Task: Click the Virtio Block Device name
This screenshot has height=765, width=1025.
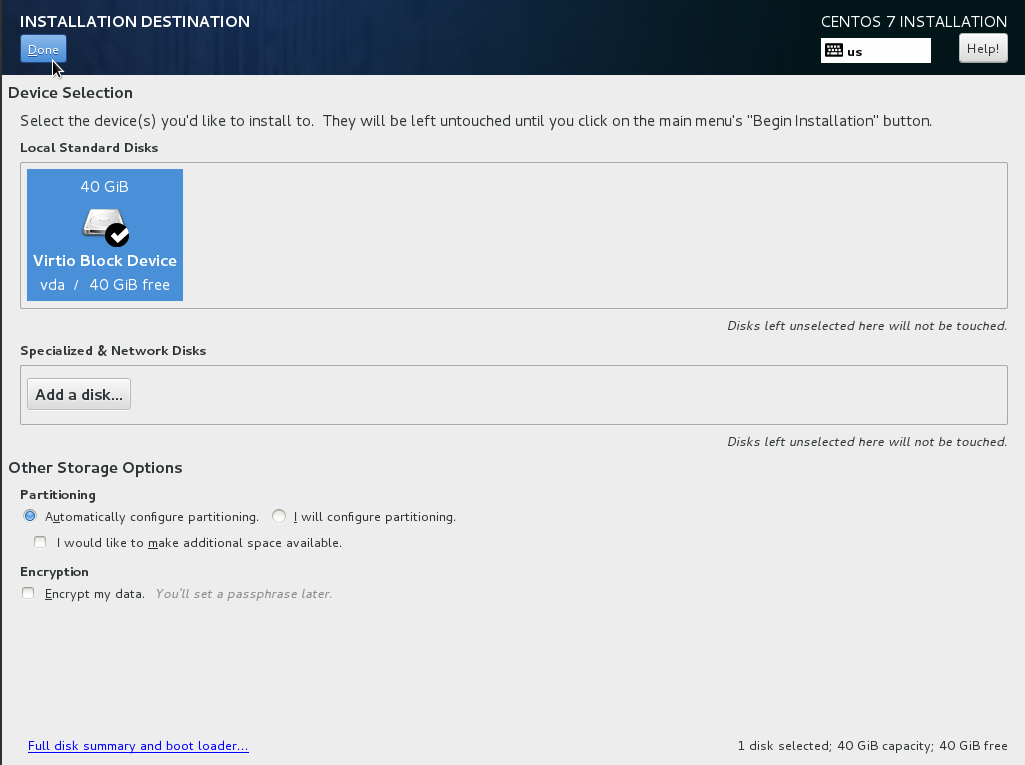Action: point(105,260)
